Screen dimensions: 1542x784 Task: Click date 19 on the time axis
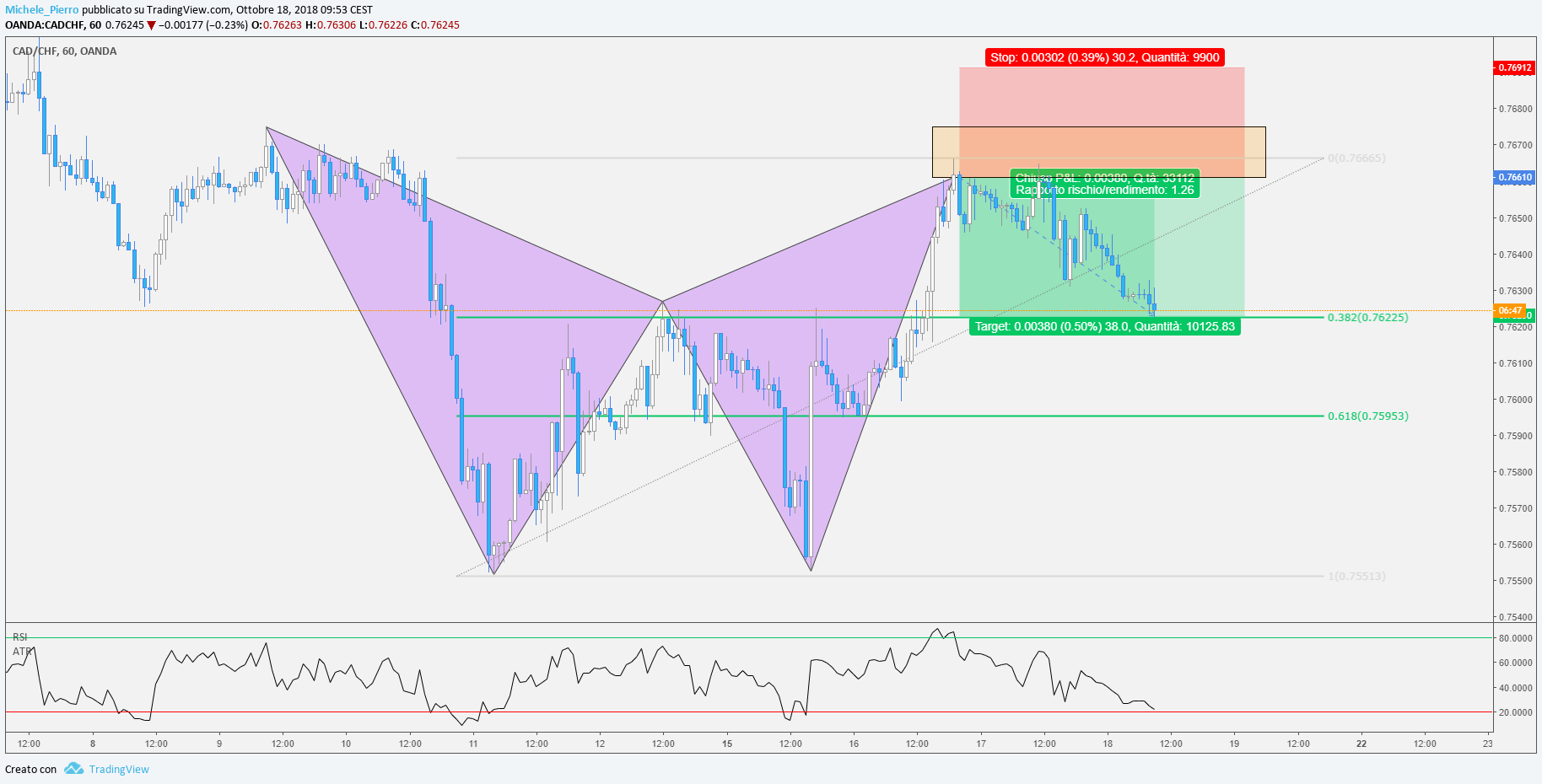(x=1234, y=744)
